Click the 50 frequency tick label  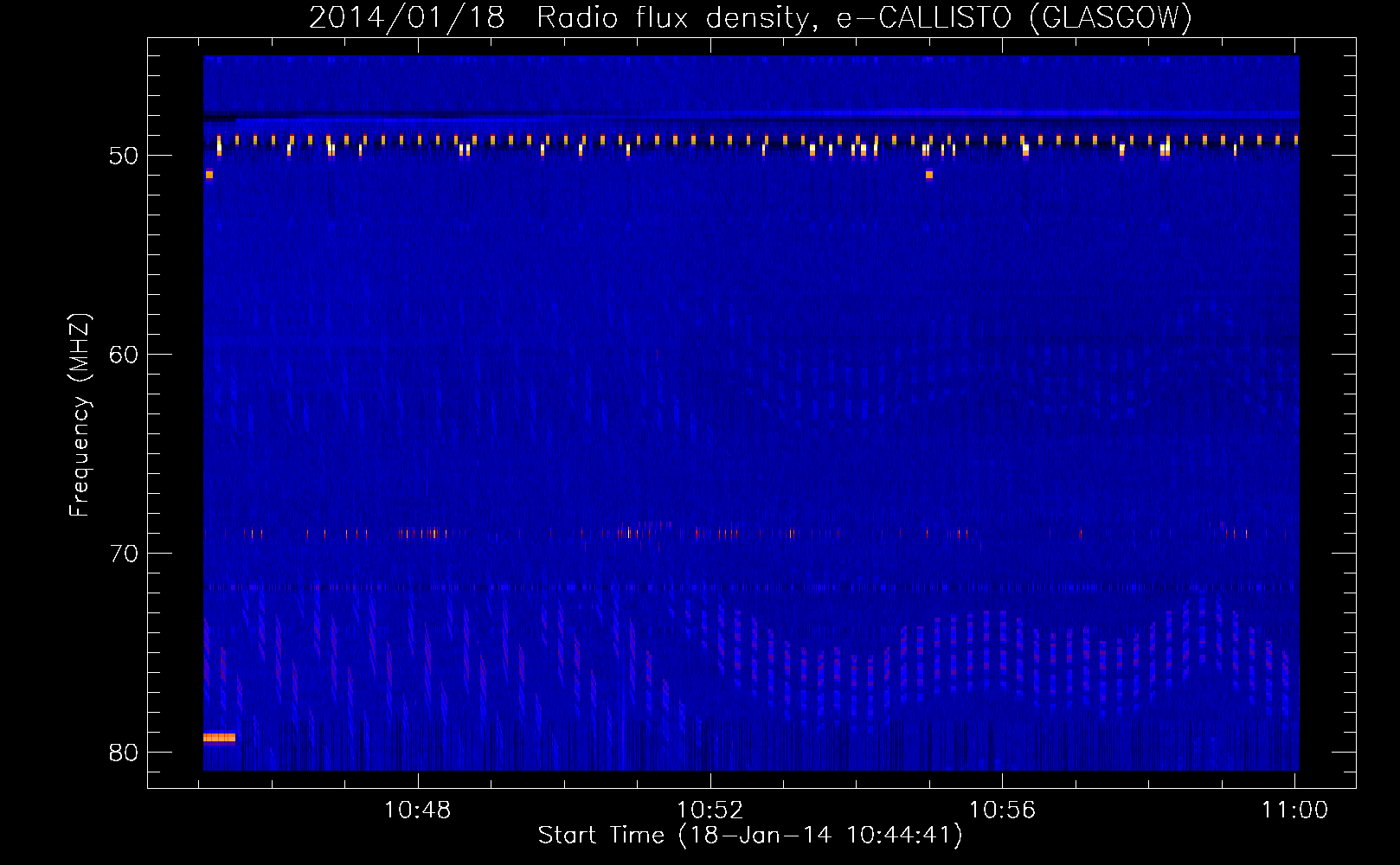tap(124, 156)
